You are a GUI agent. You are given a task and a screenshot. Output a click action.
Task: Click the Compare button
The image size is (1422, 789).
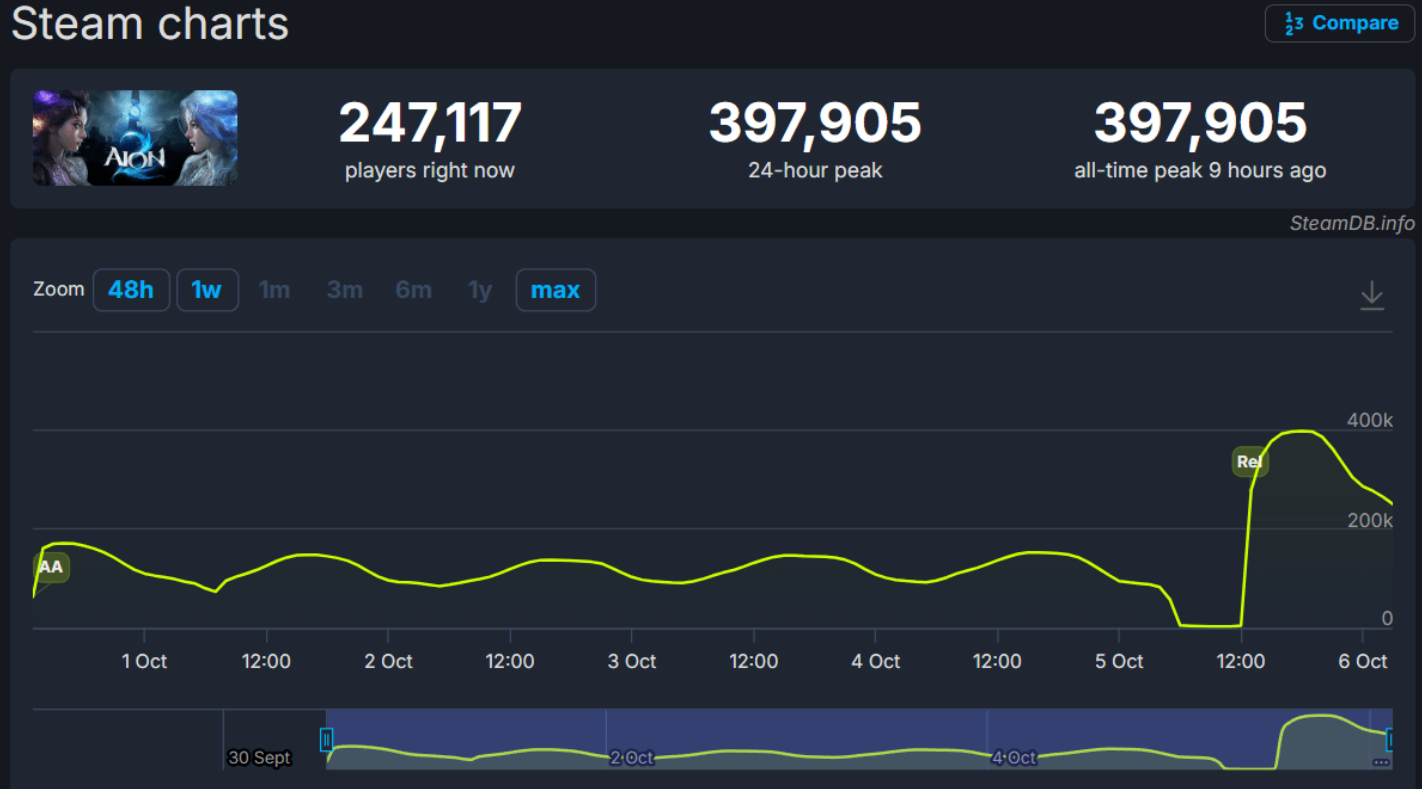tap(1339, 23)
